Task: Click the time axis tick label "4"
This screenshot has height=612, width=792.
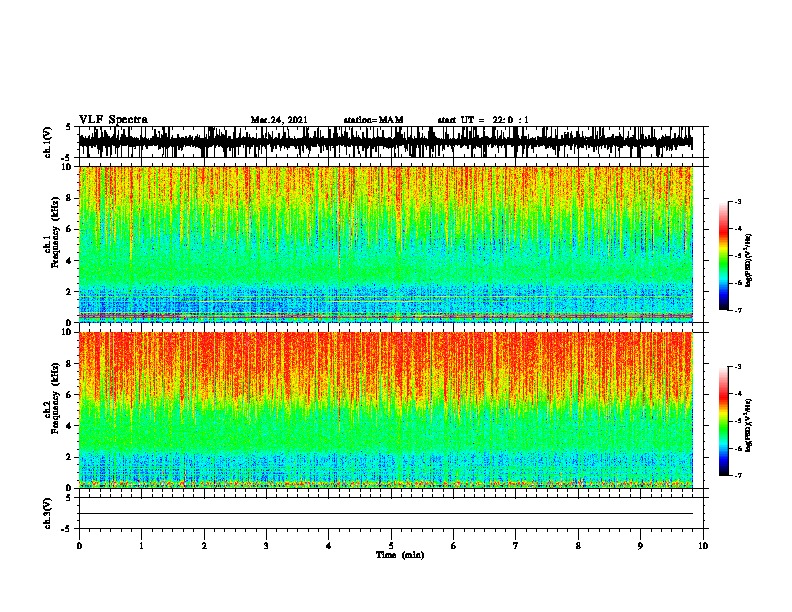Action: click(x=329, y=546)
